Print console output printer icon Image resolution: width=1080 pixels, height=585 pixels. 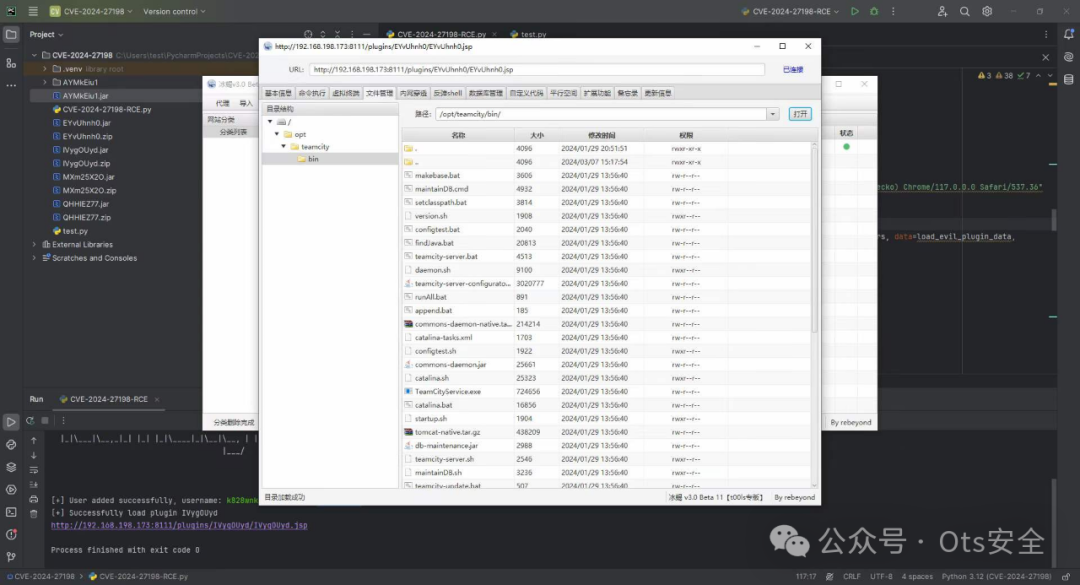(34, 500)
